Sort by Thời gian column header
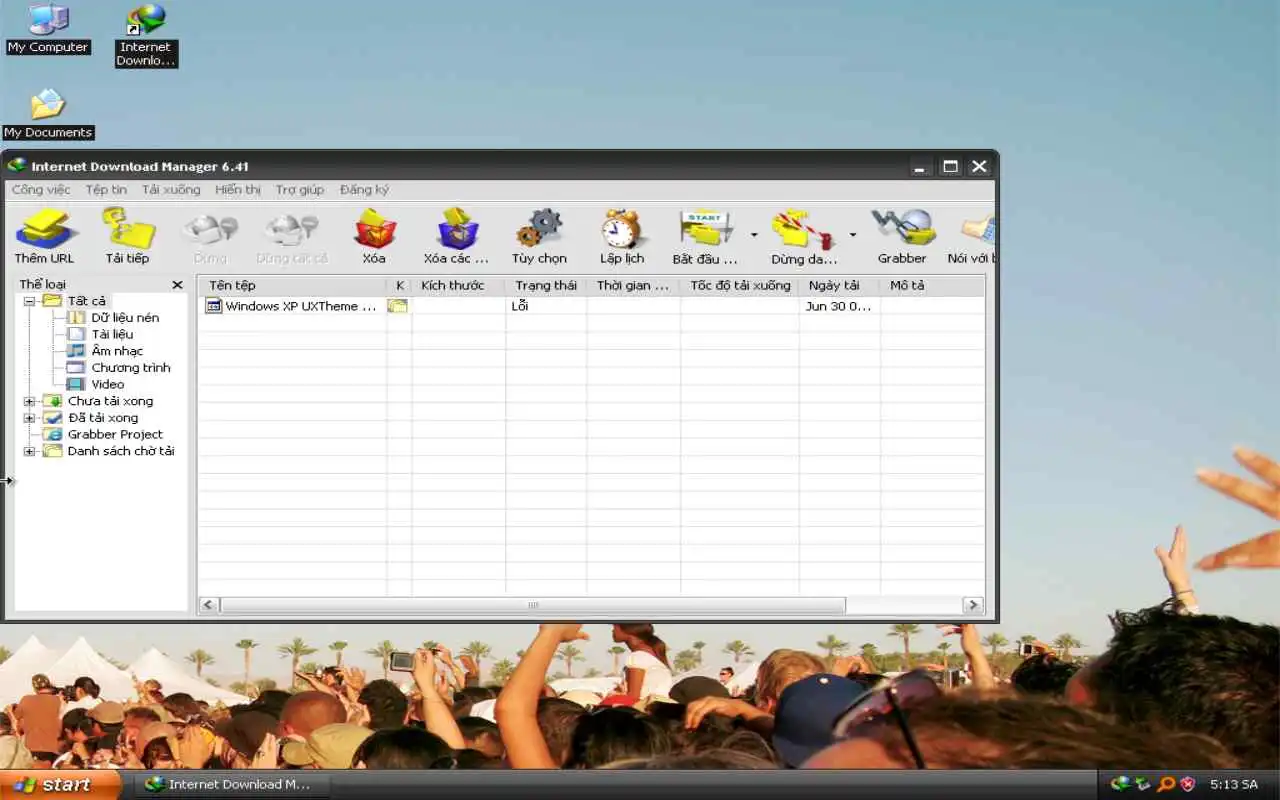The image size is (1280, 800). click(634, 285)
